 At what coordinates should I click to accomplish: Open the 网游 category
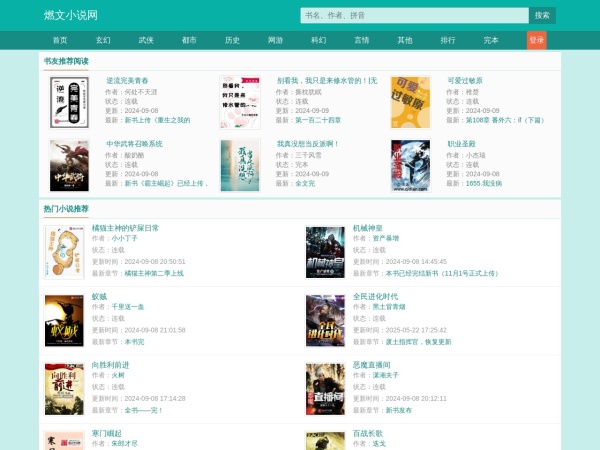point(275,40)
